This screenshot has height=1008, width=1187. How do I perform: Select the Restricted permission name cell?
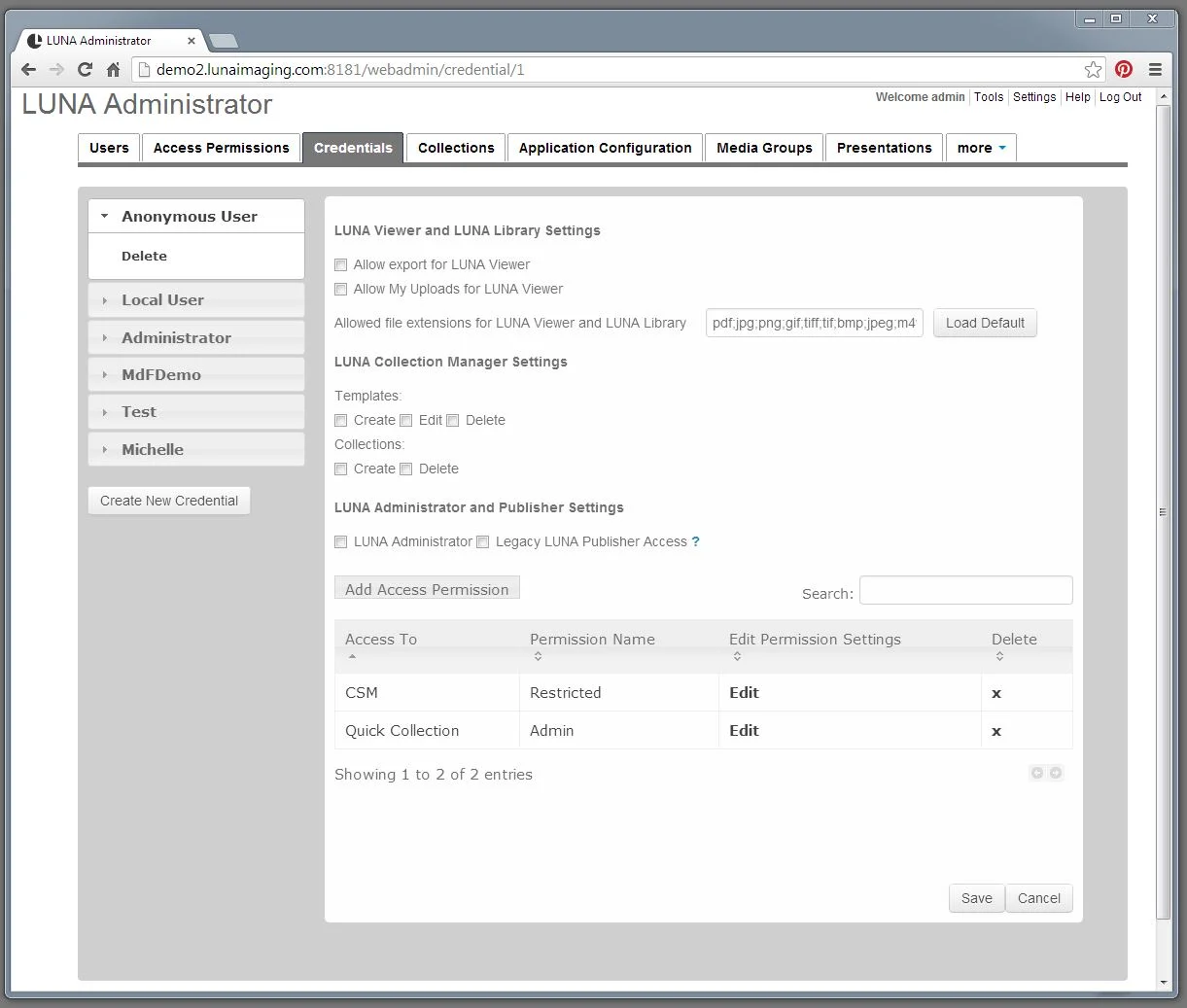(619, 693)
